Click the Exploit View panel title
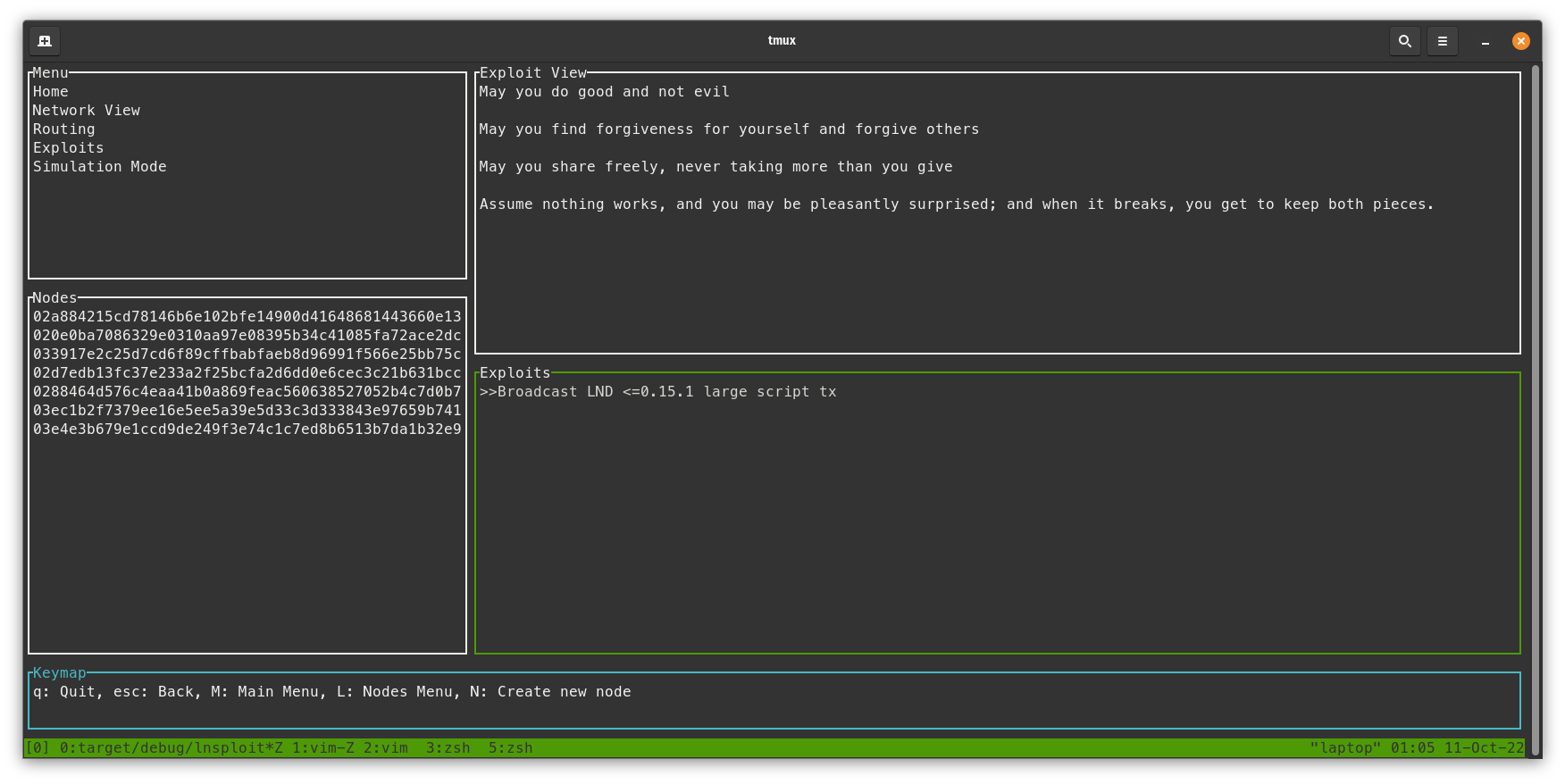 [533, 73]
